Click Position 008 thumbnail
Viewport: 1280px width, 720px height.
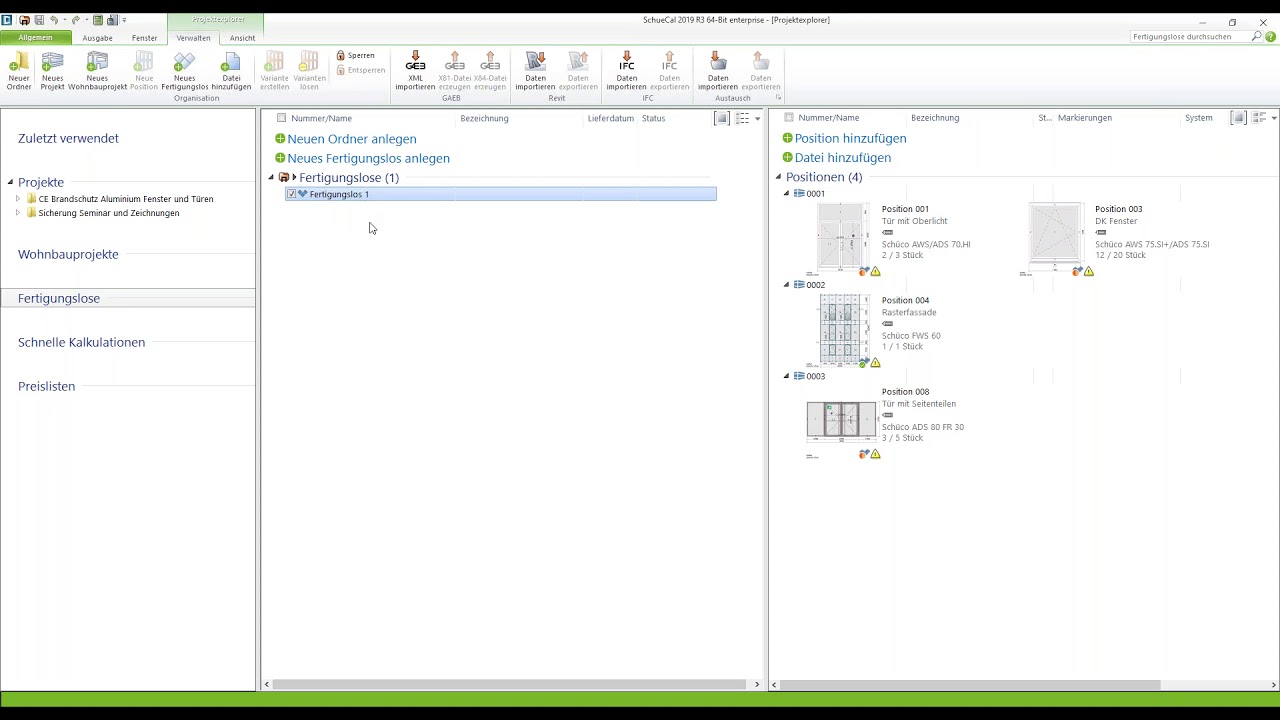841,420
